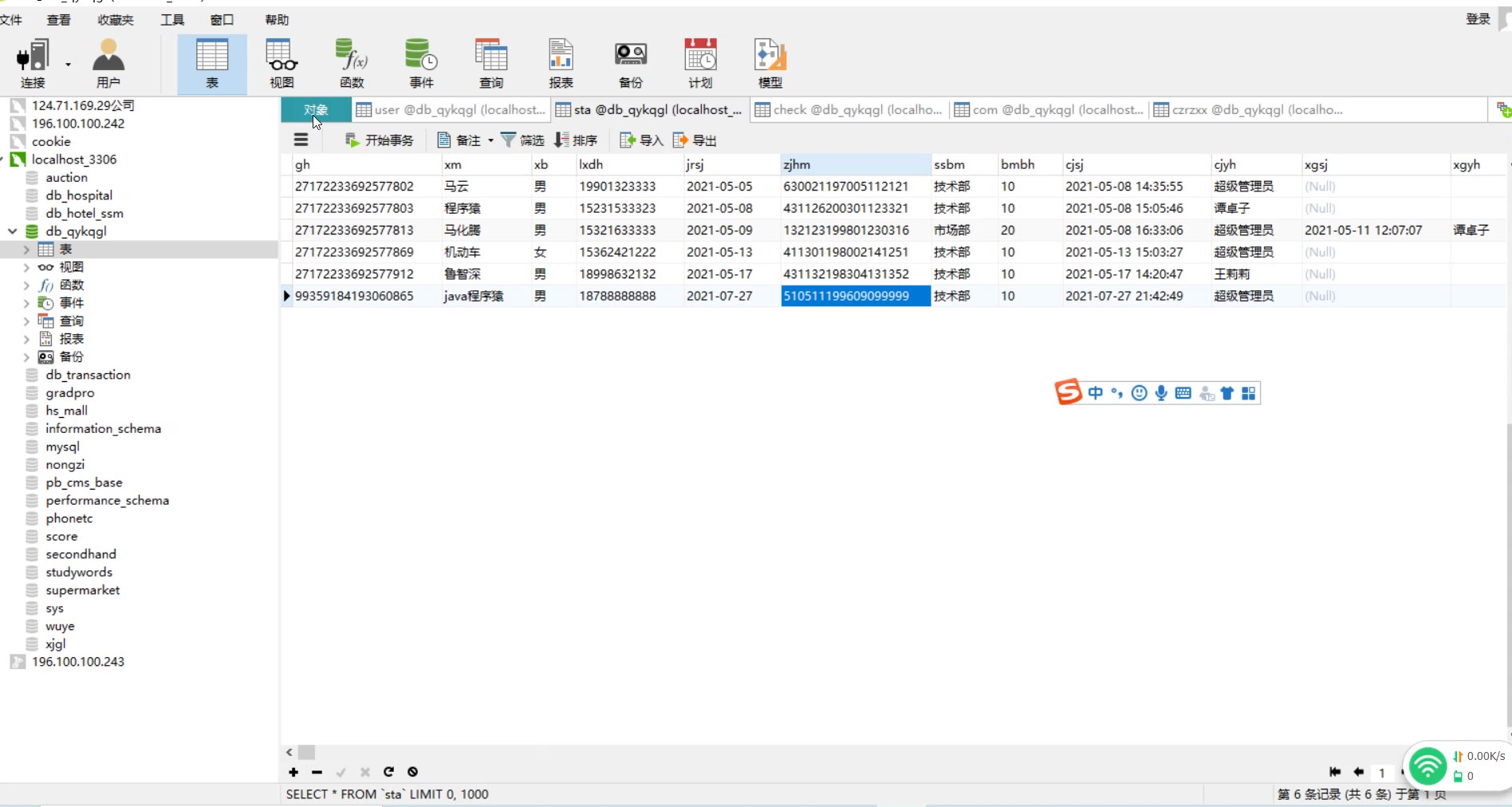Open the 查询 (Query) toolbar icon
This screenshot has height=807, width=1512.
click(491, 64)
